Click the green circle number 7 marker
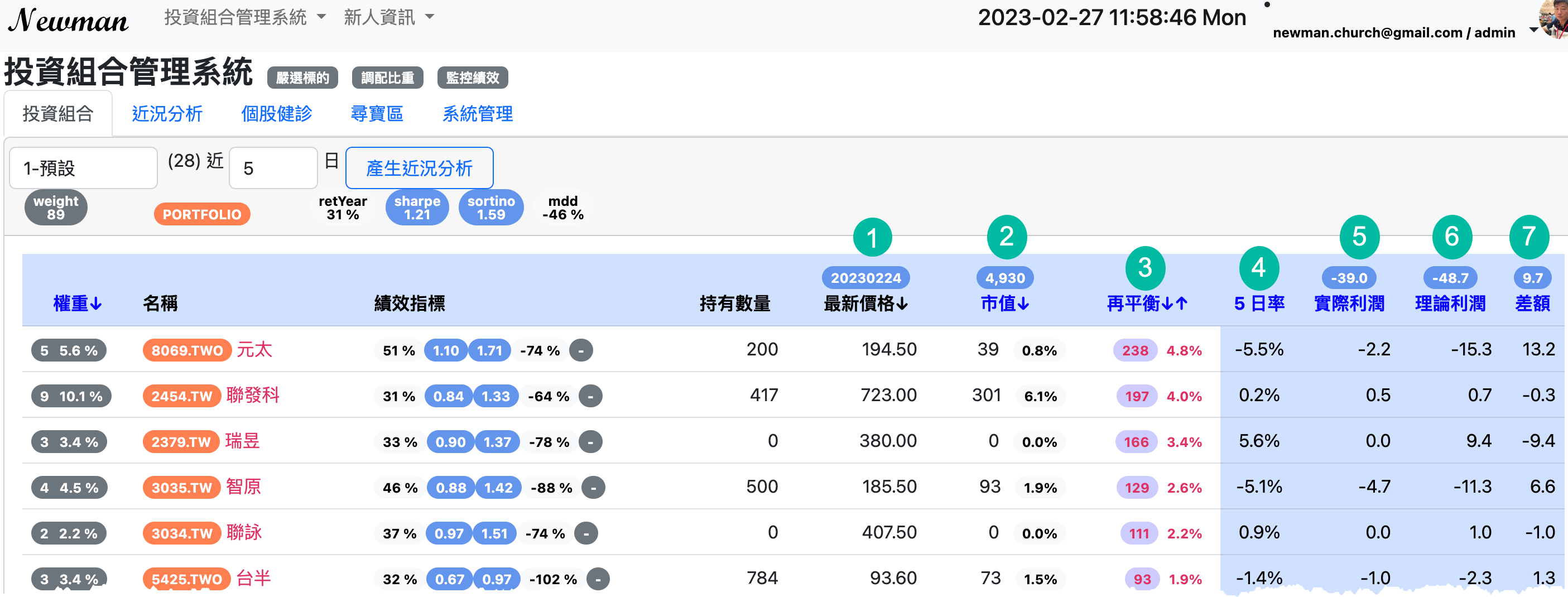 tap(1528, 237)
